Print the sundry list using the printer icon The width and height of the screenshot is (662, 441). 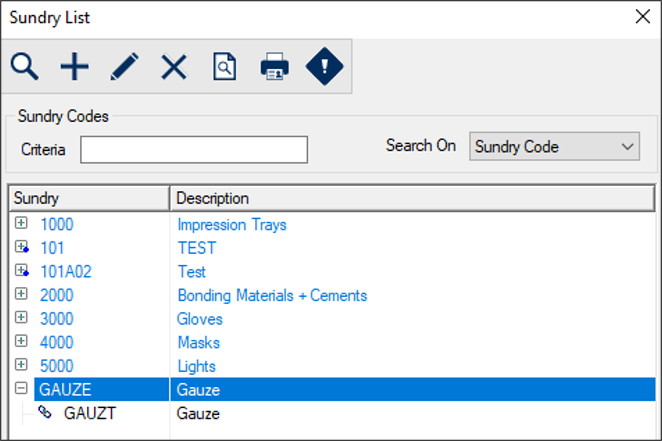[274, 66]
